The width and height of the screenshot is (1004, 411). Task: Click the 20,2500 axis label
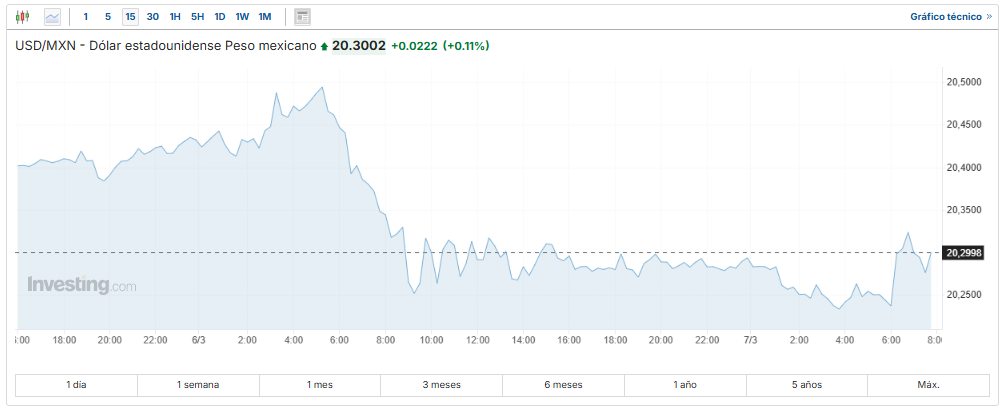pos(964,295)
